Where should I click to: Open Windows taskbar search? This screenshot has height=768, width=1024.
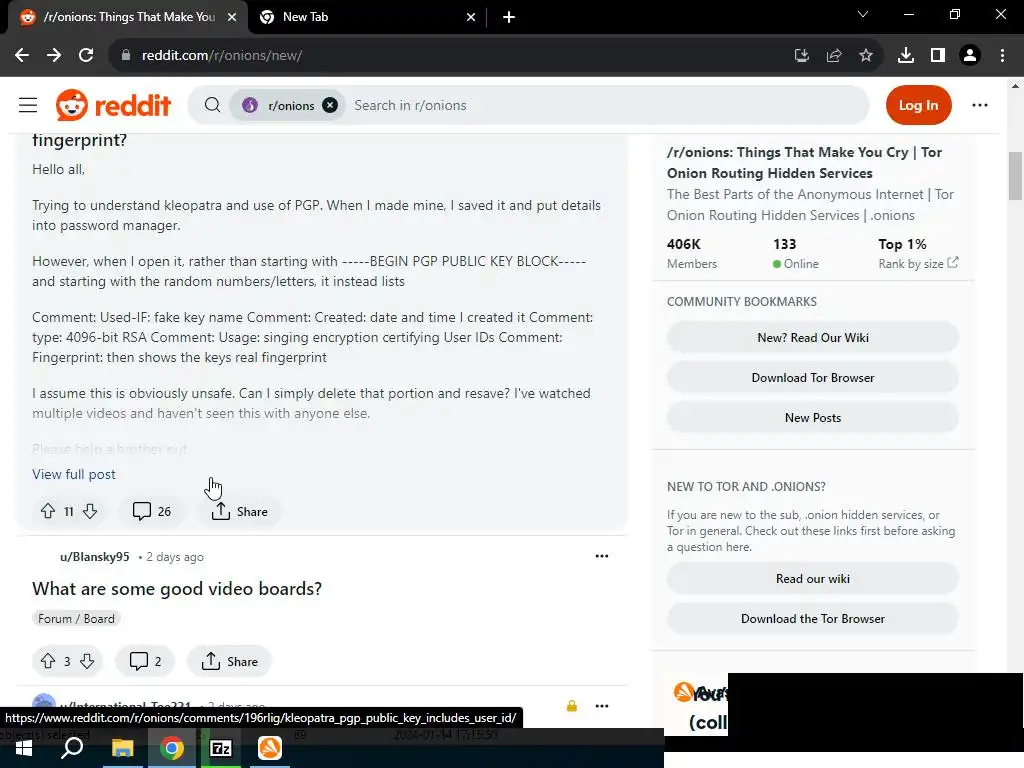click(72, 748)
